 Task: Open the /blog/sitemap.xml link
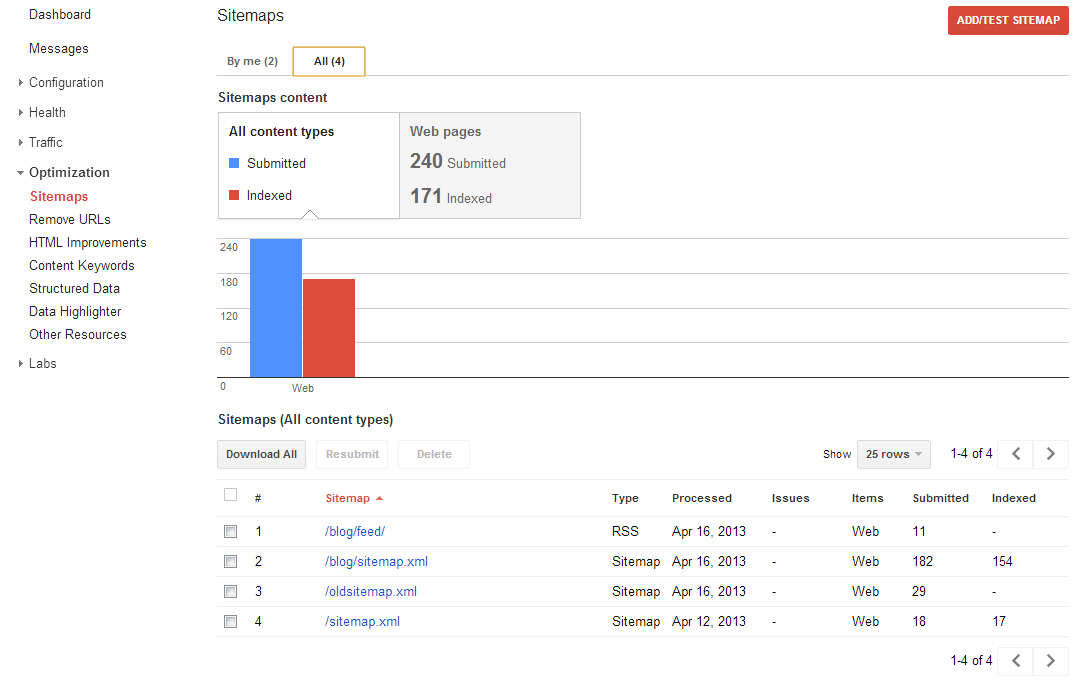coord(376,561)
